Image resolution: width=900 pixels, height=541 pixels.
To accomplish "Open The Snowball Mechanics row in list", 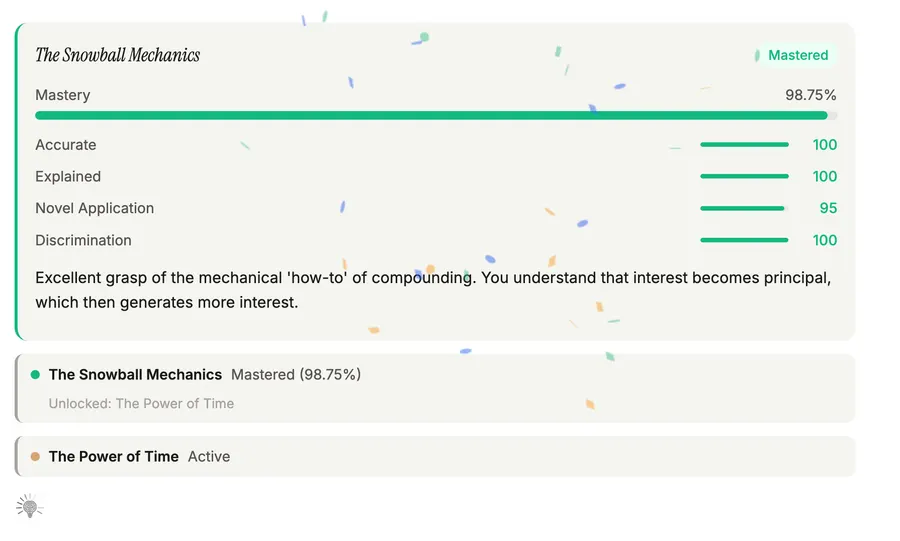I will click(x=435, y=388).
